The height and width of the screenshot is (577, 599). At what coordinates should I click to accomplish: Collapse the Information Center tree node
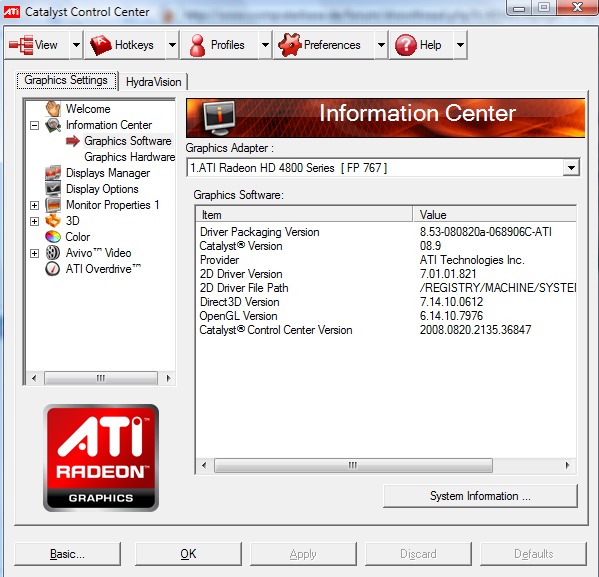(34, 125)
